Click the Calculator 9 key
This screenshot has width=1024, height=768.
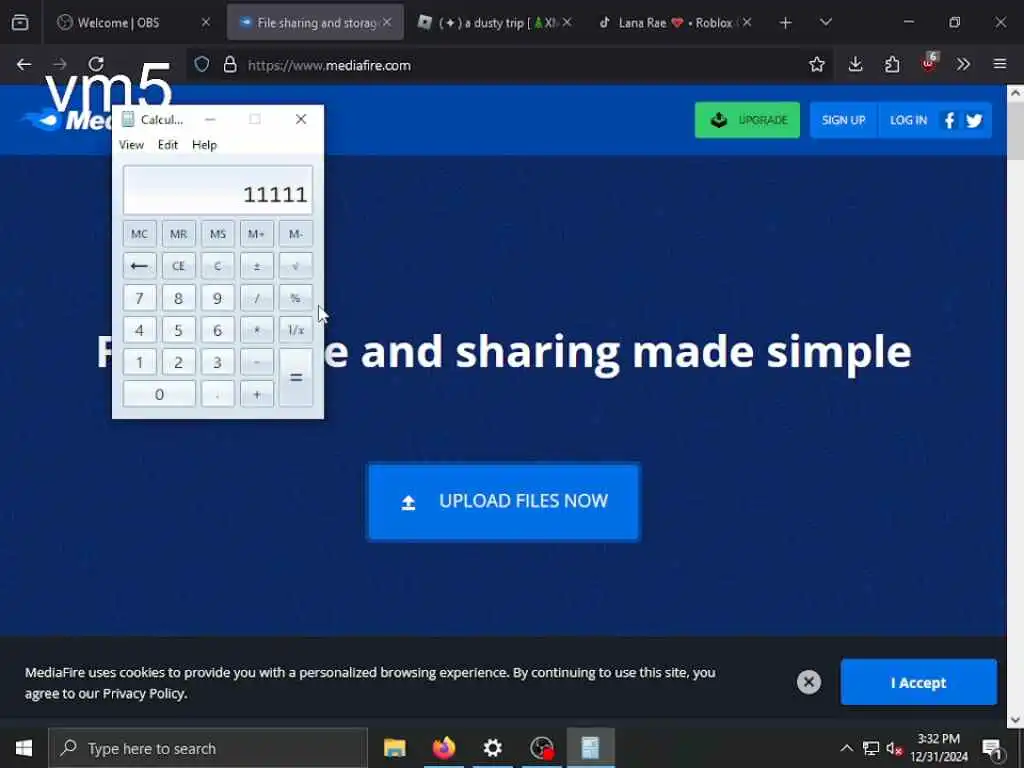tap(217, 298)
